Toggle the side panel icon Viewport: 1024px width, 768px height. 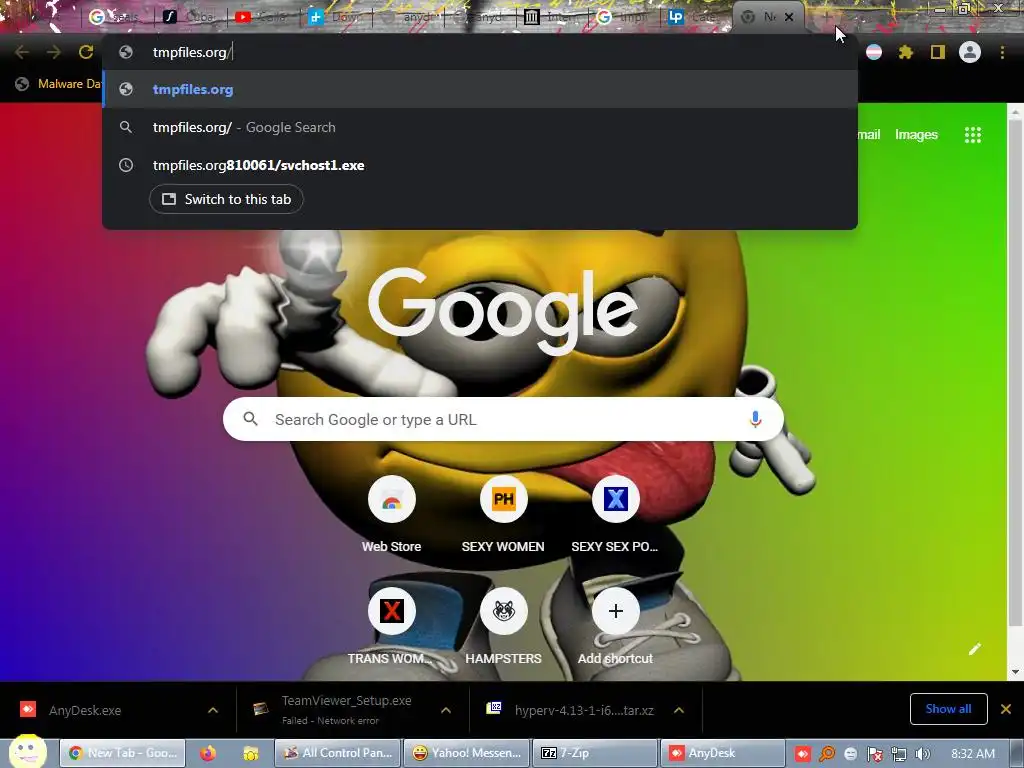(937, 52)
